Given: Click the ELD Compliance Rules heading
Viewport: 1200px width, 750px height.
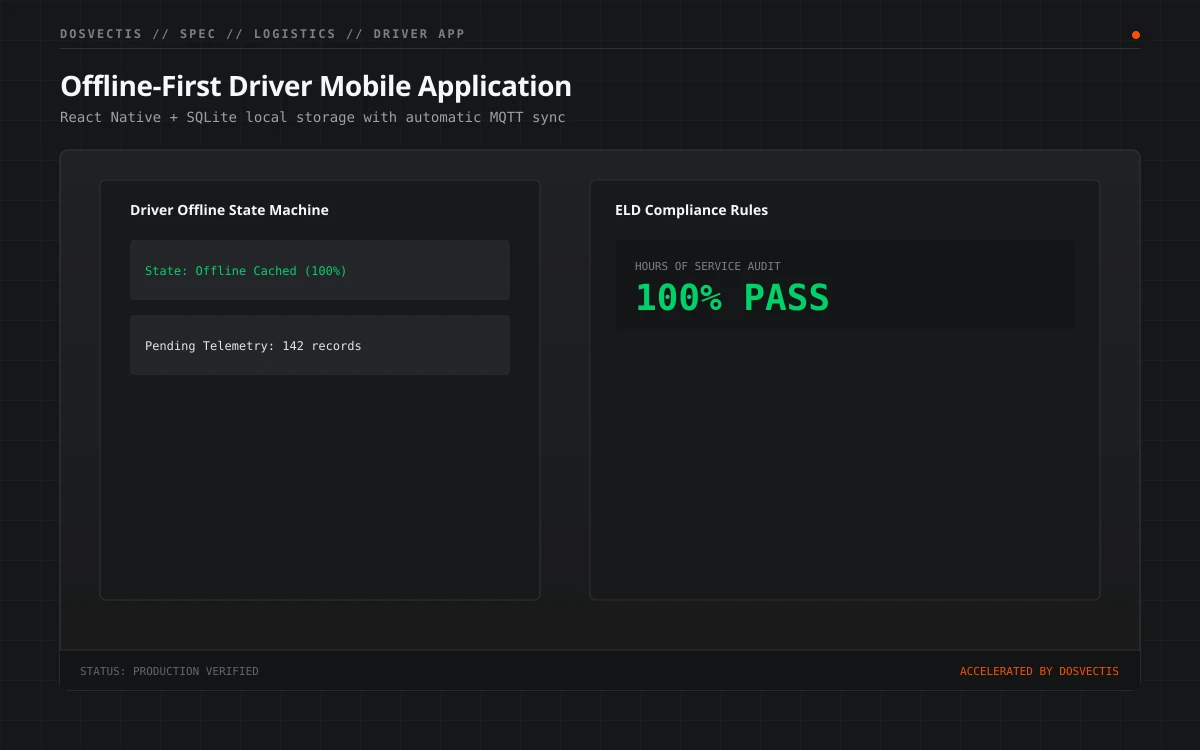Looking at the screenshot, I should pyautogui.click(x=691, y=210).
